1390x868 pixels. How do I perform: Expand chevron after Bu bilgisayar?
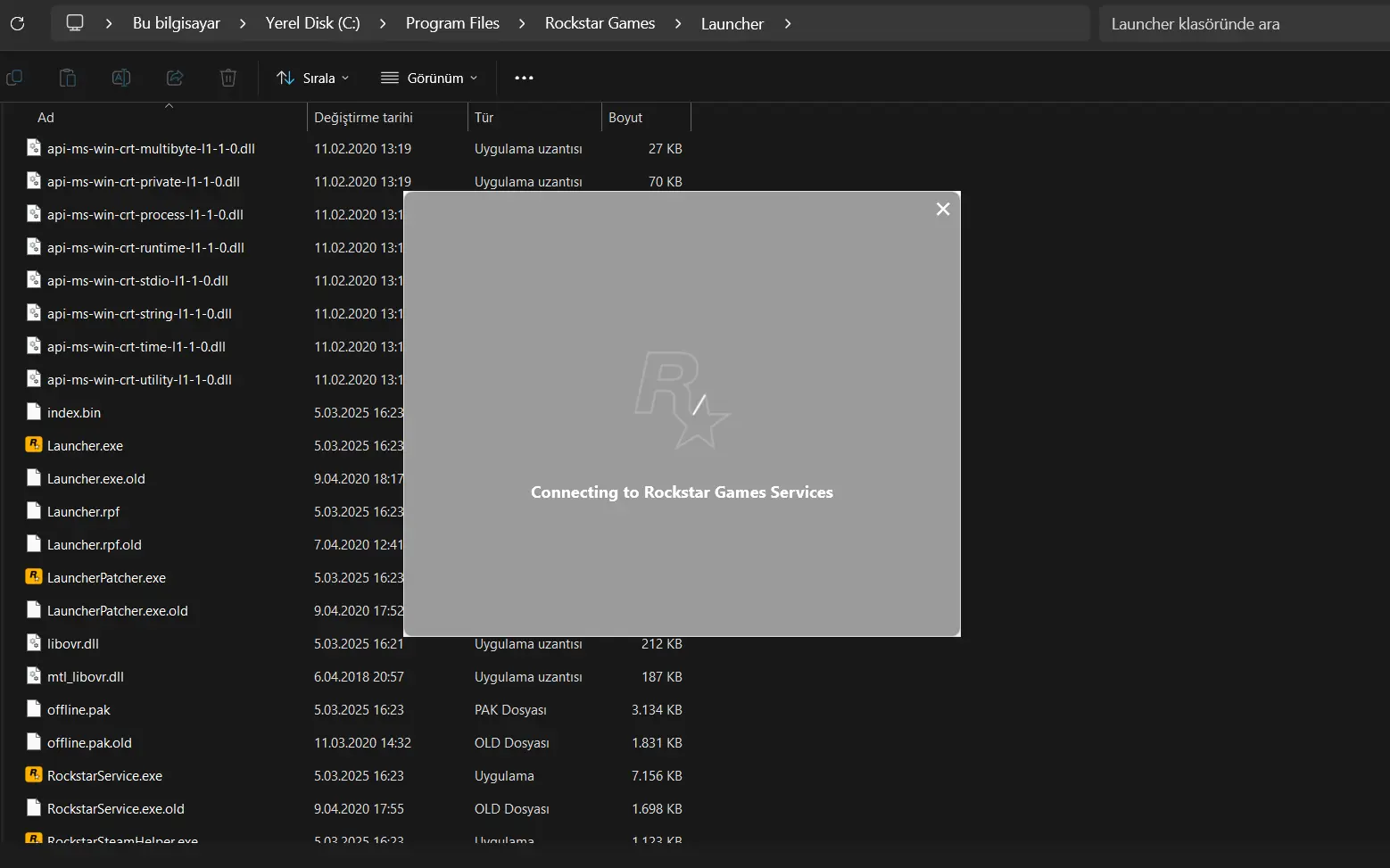(243, 24)
